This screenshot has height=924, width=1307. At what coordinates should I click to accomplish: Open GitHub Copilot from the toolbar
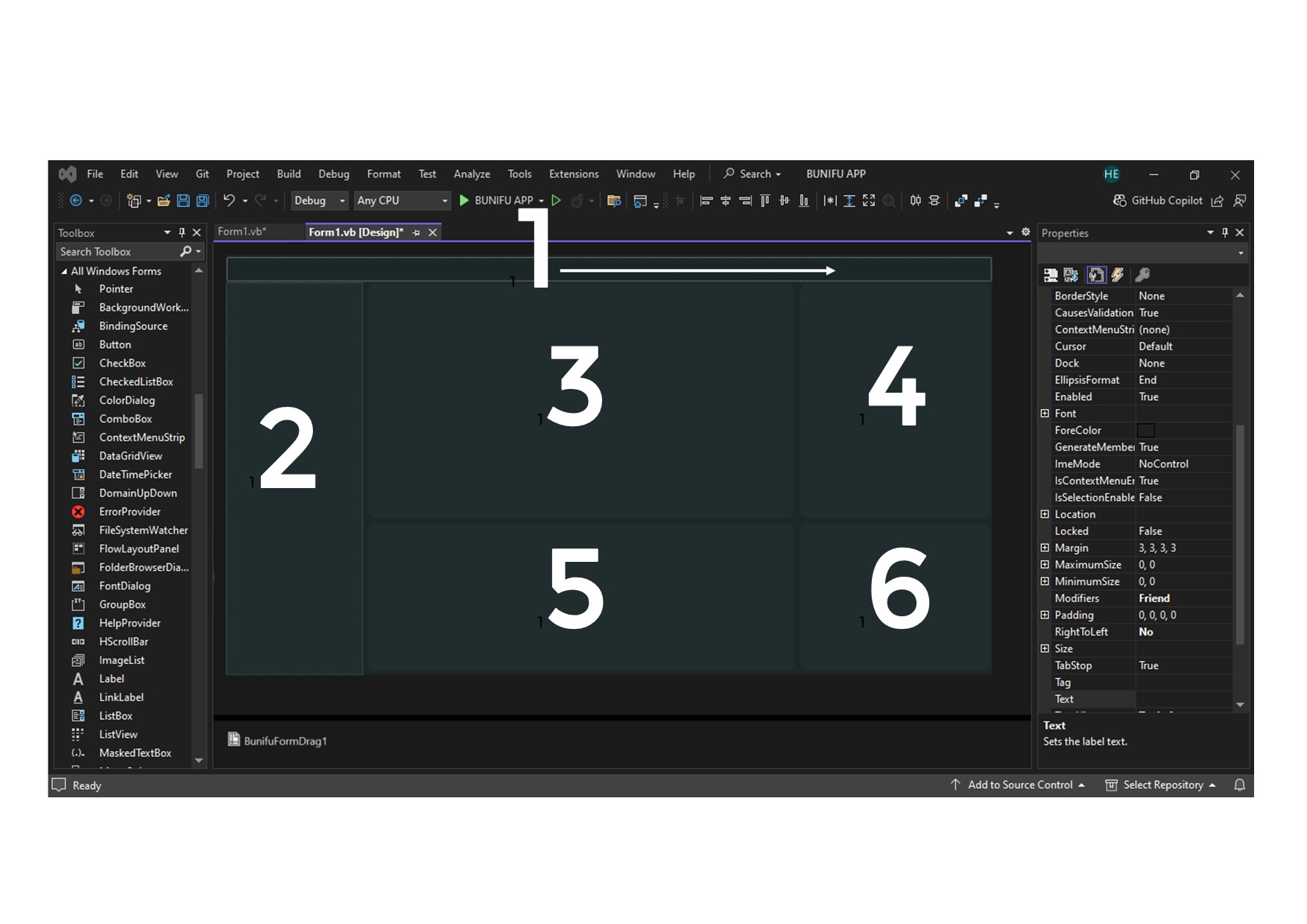(1158, 200)
